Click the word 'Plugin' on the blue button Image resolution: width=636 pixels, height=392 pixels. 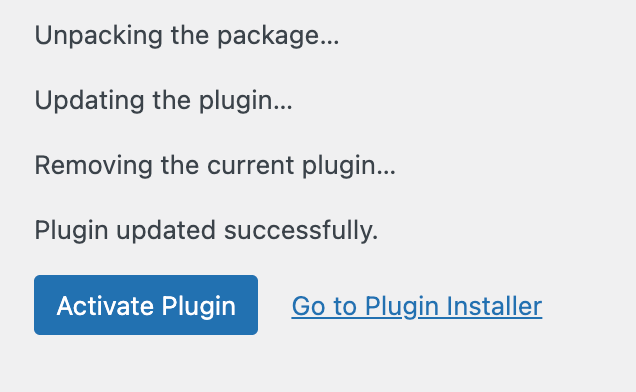[x=198, y=306]
